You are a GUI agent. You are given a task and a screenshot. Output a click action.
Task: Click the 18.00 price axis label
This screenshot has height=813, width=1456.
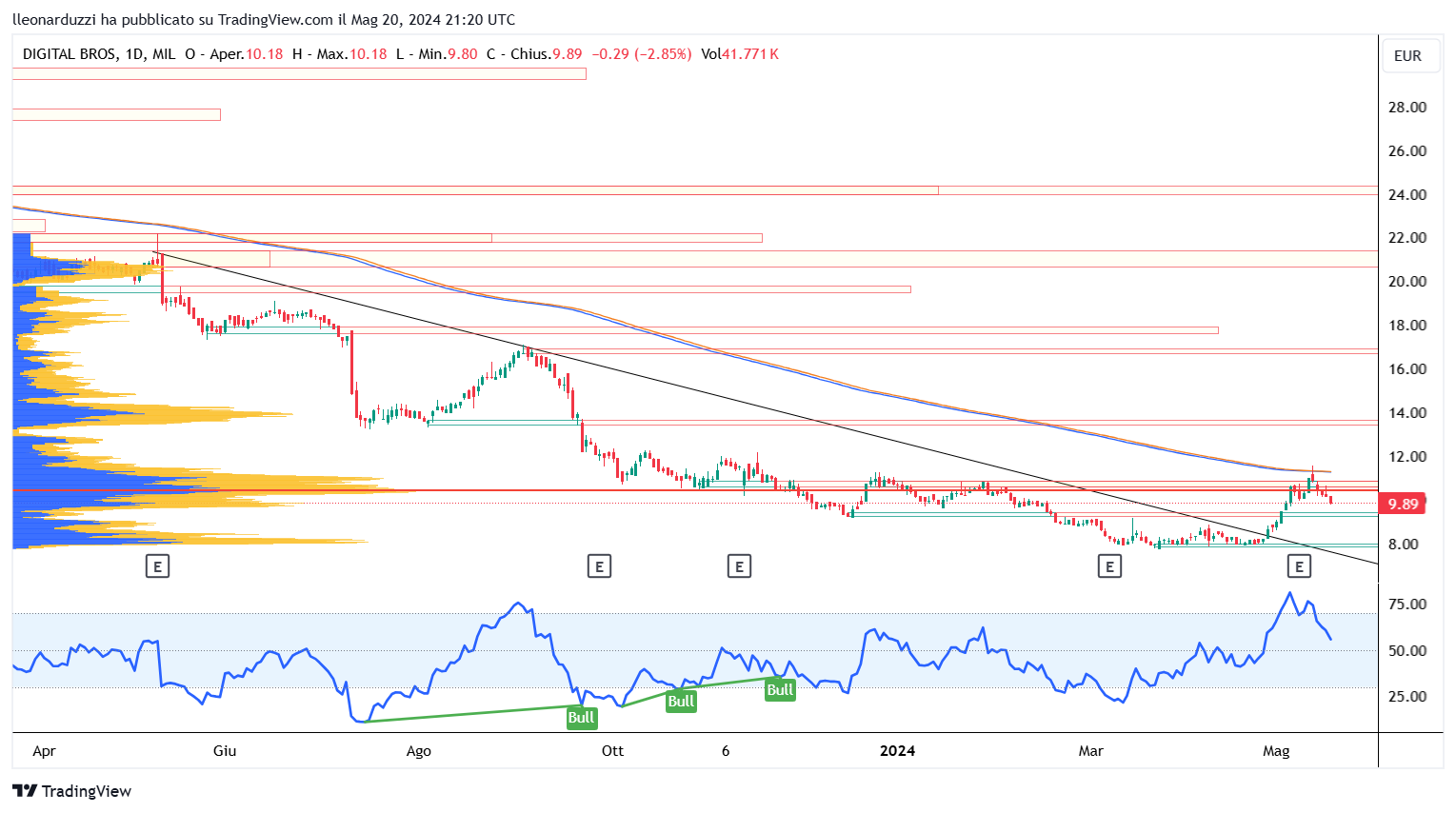pyautogui.click(x=1407, y=326)
